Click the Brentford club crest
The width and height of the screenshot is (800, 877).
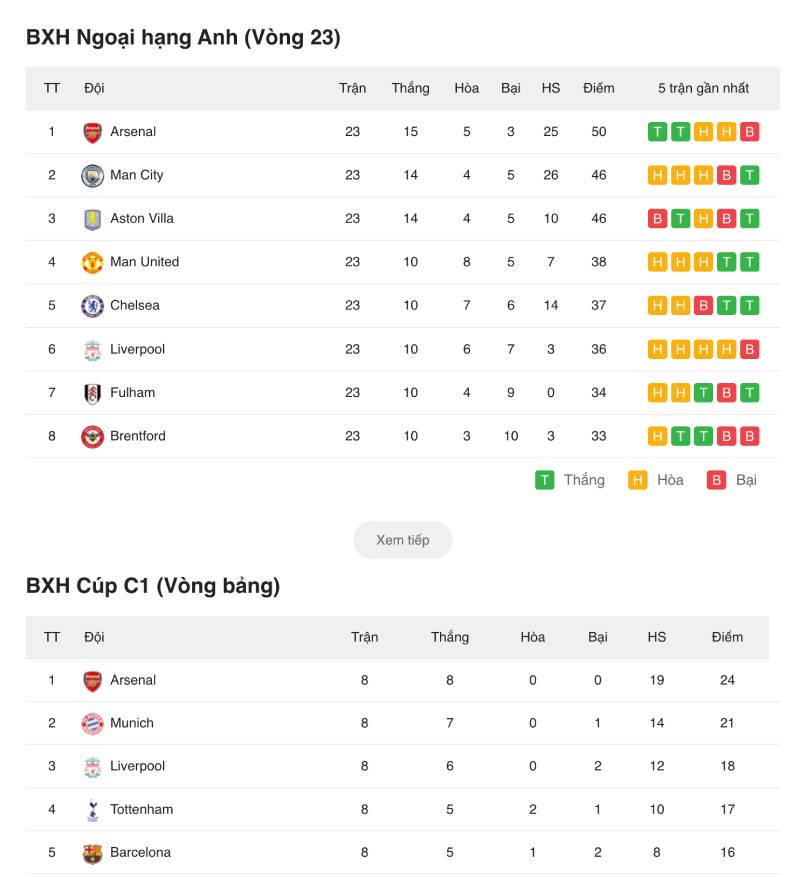point(92,437)
